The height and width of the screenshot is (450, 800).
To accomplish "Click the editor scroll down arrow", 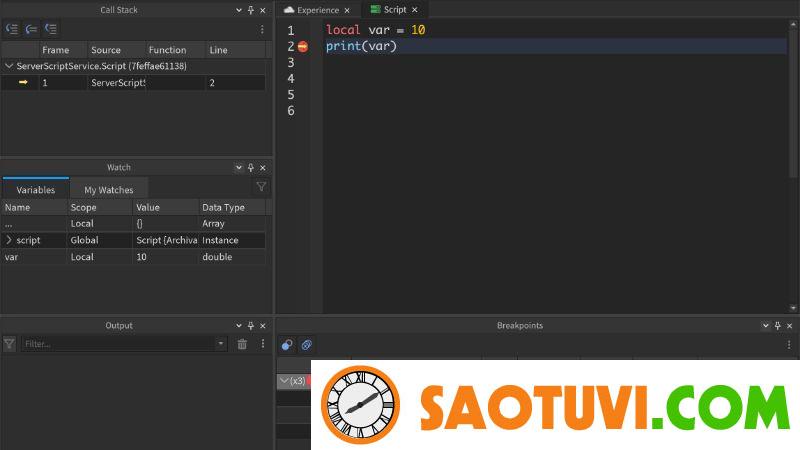I will (793, 308).
